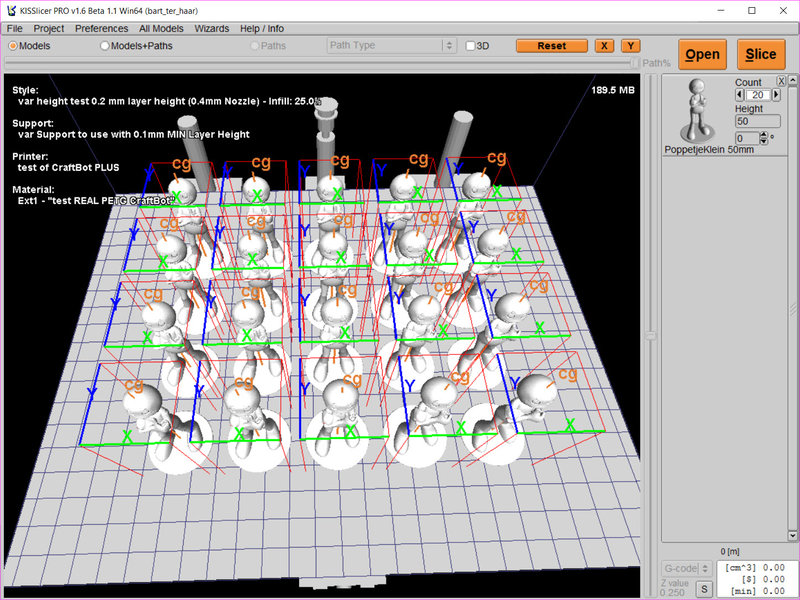The height and width of the screenshot is (600, 800).
Task: Click the orange X view button
Action: pos(604,46)
